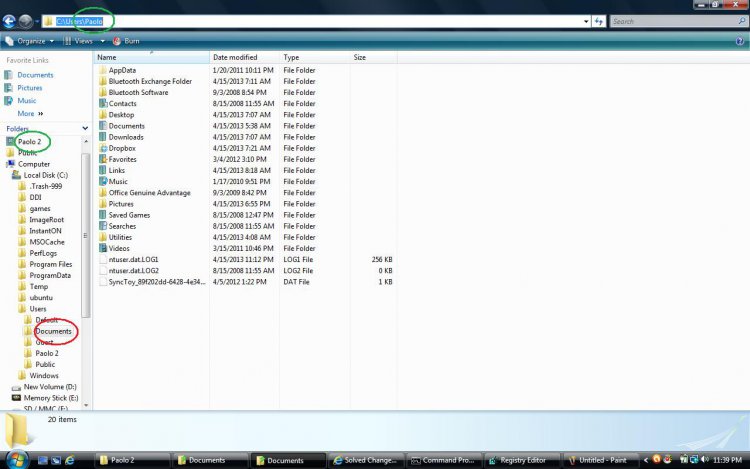
Task: Click the Forward arrow navigation button
Action: point(25,21)
